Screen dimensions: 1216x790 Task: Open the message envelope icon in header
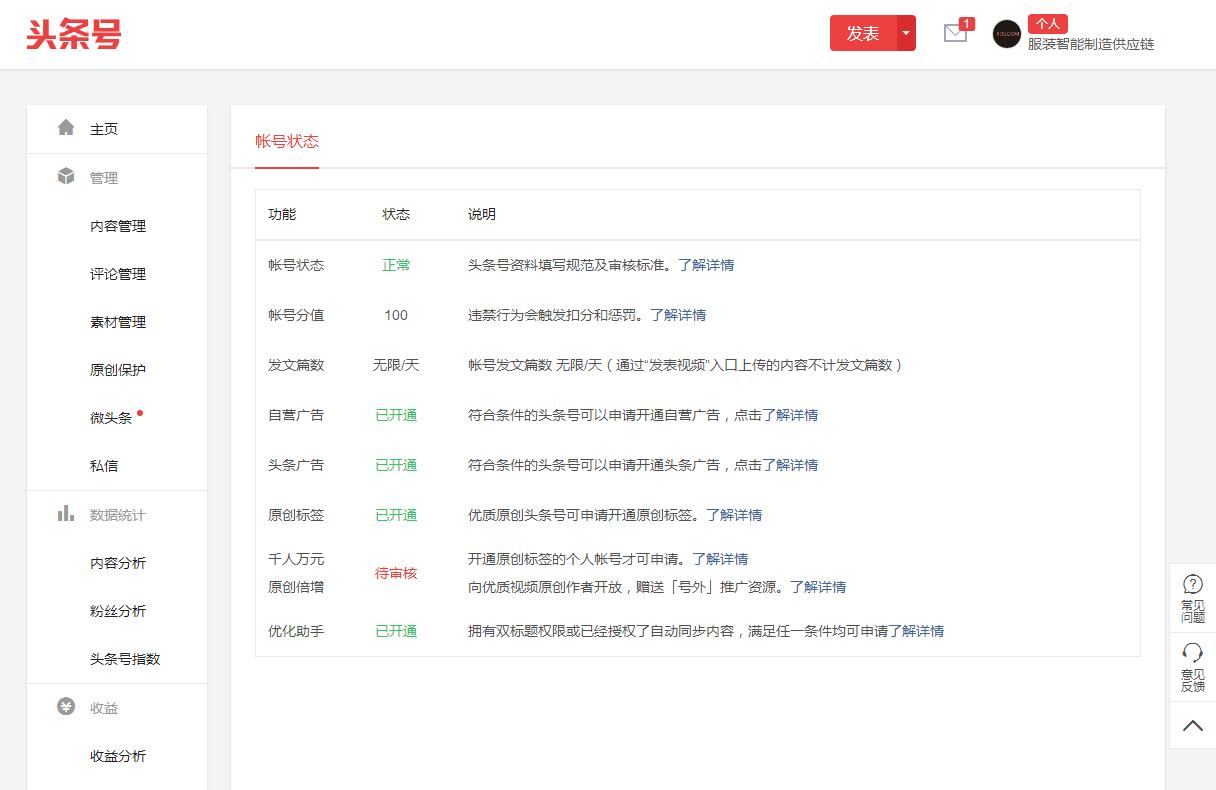953,35
